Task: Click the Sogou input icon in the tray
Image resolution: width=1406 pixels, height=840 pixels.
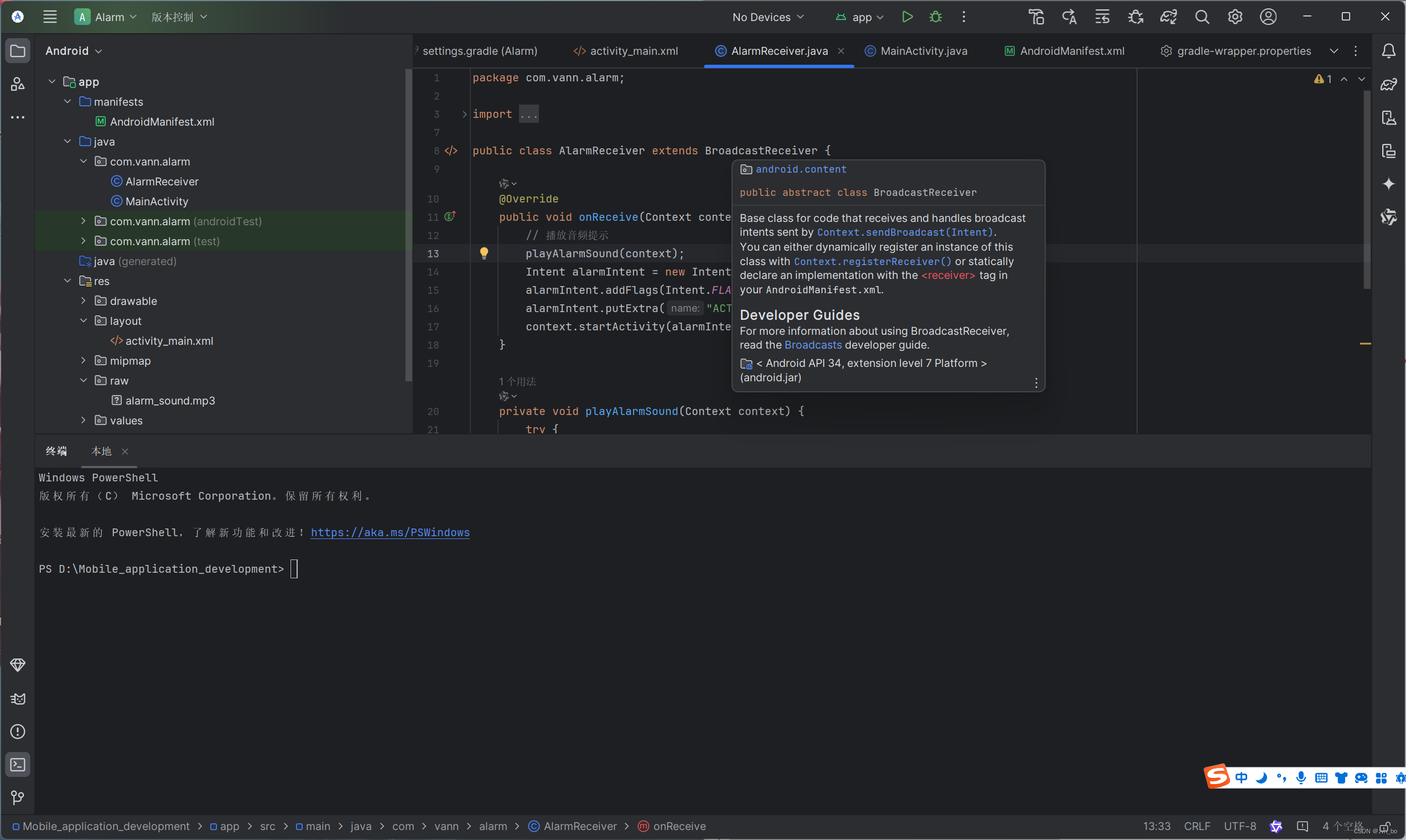Action: coord(1217,776)
